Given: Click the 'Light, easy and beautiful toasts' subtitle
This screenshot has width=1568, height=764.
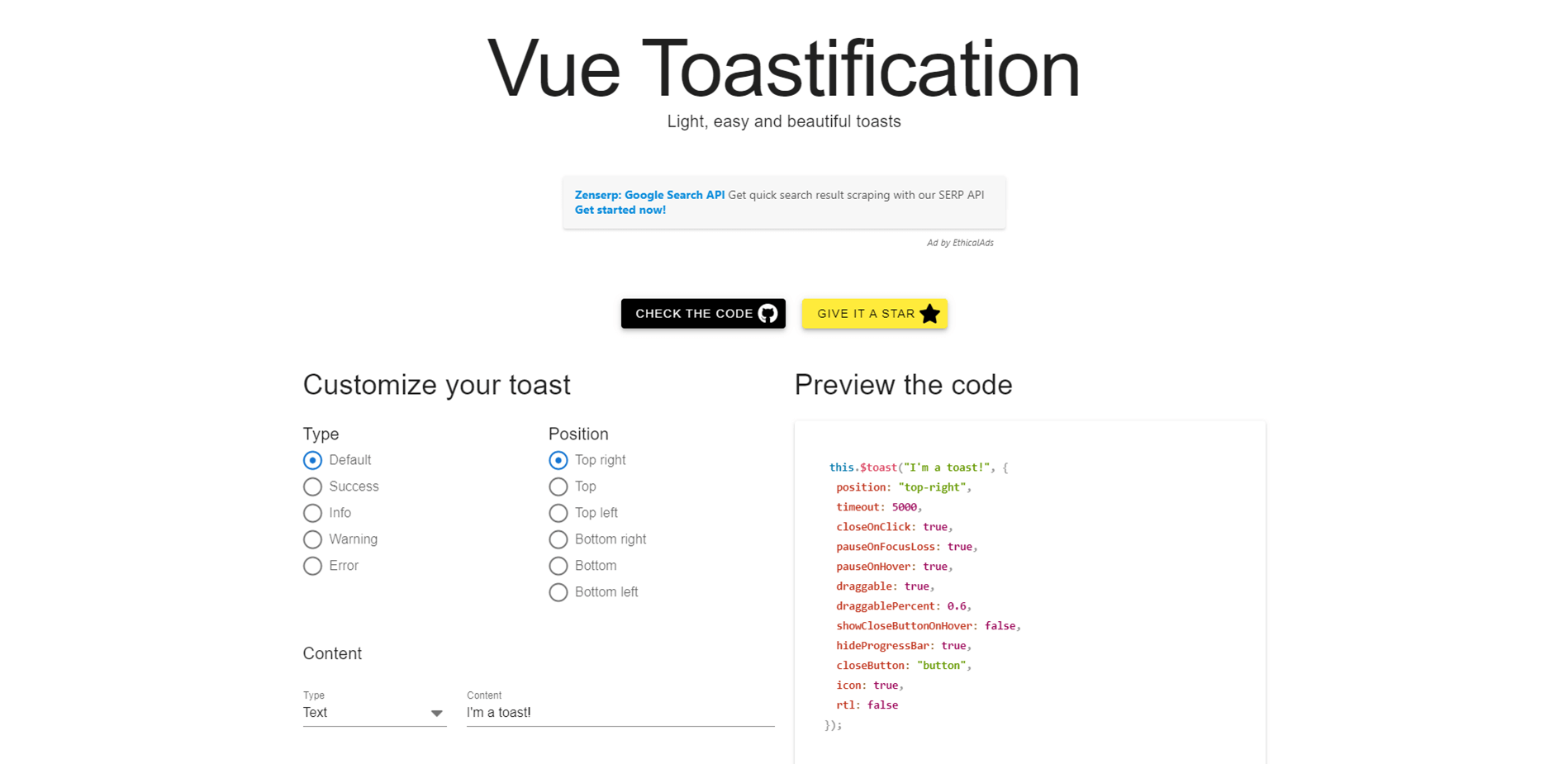Looking at the screenshot, I should 784,121.
